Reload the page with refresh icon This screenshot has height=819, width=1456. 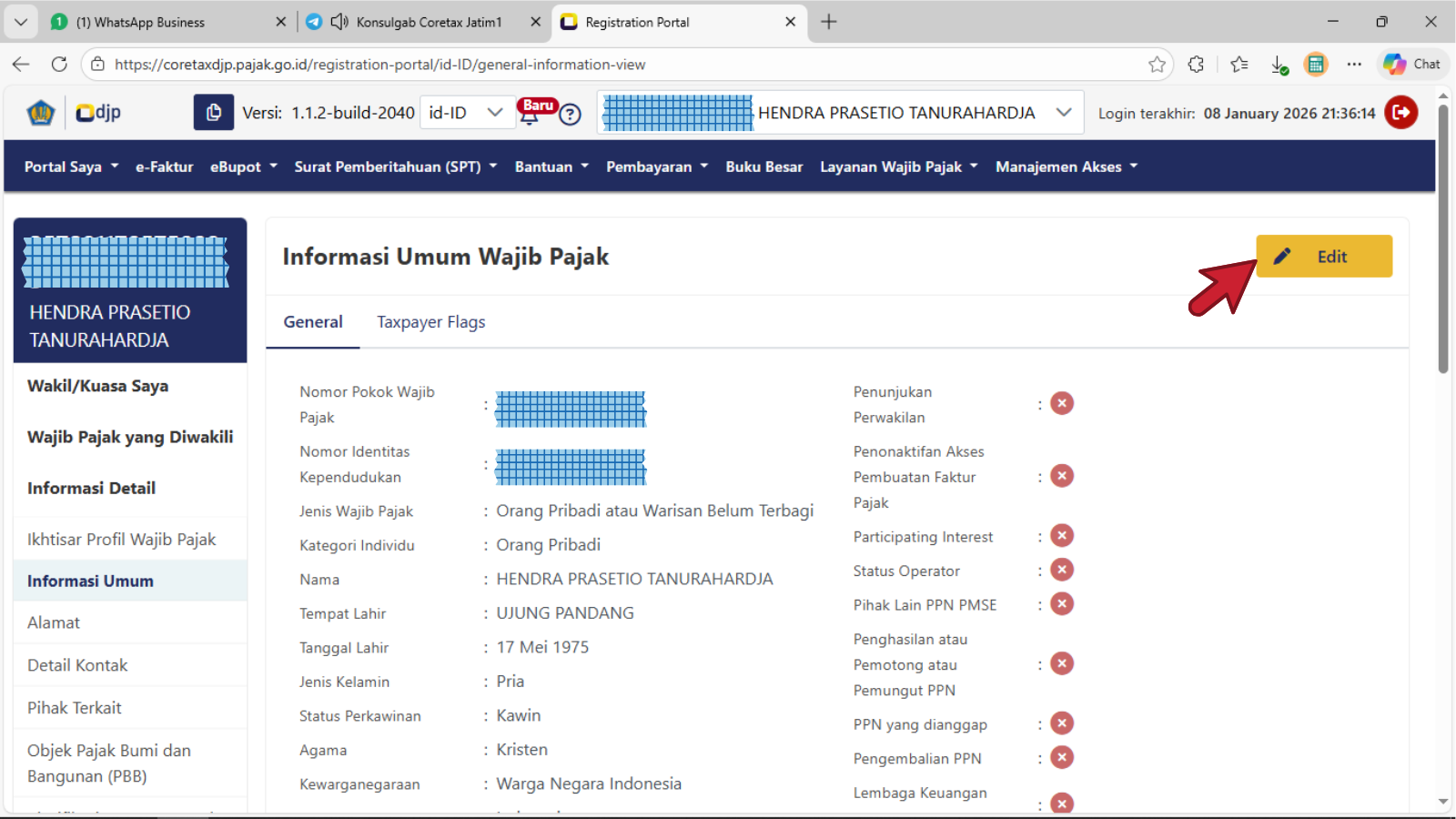59,65
